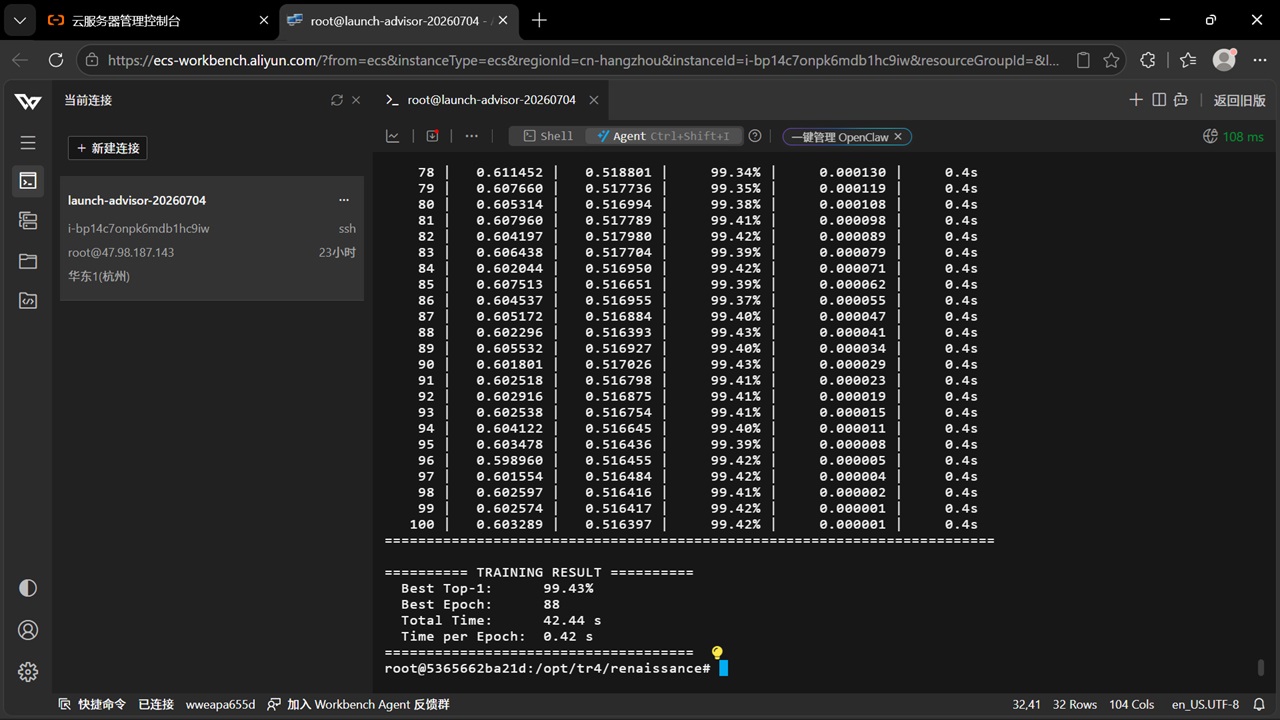Open more options for launch-advisor-20260704 connection
Screen dimensions: 1280x720
[344, 200]
